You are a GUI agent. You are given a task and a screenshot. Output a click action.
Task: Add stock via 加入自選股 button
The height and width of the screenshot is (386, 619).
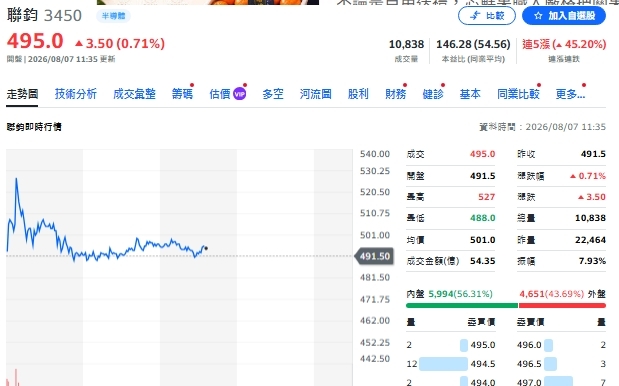[564, 16]
